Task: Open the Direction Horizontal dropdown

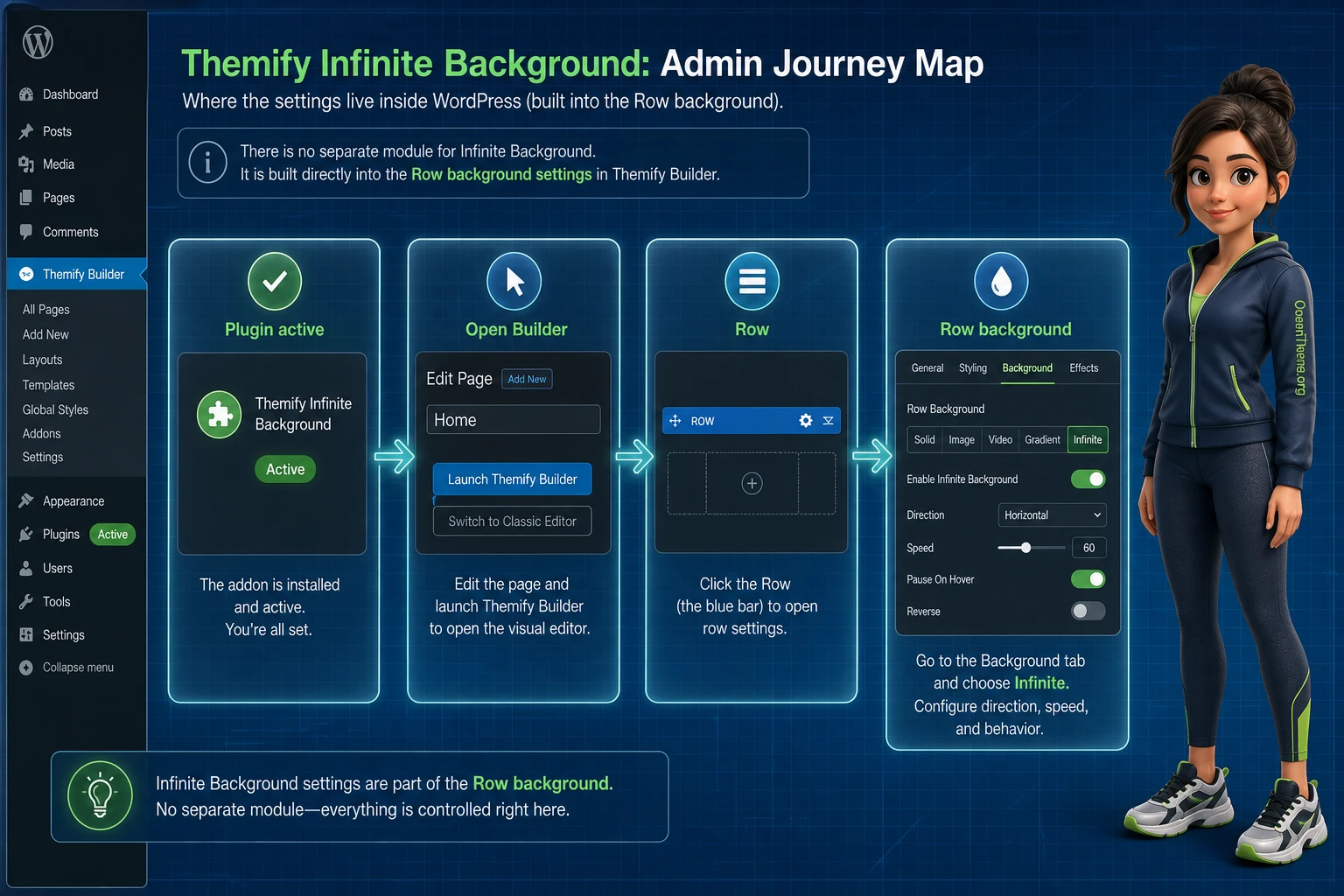Action: (1053, 514)
